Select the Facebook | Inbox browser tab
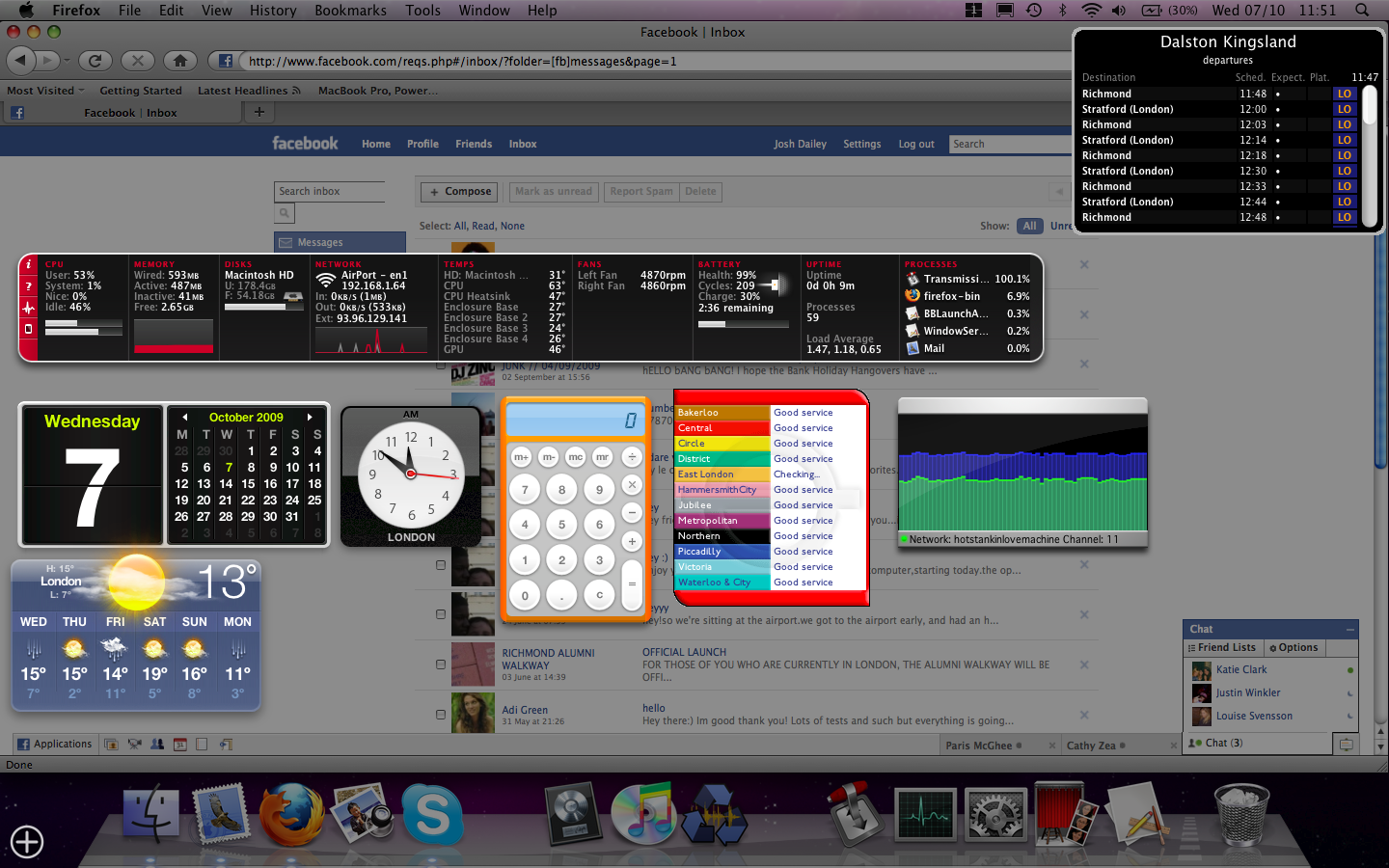 pyautogui.click(x=123, y=113)
